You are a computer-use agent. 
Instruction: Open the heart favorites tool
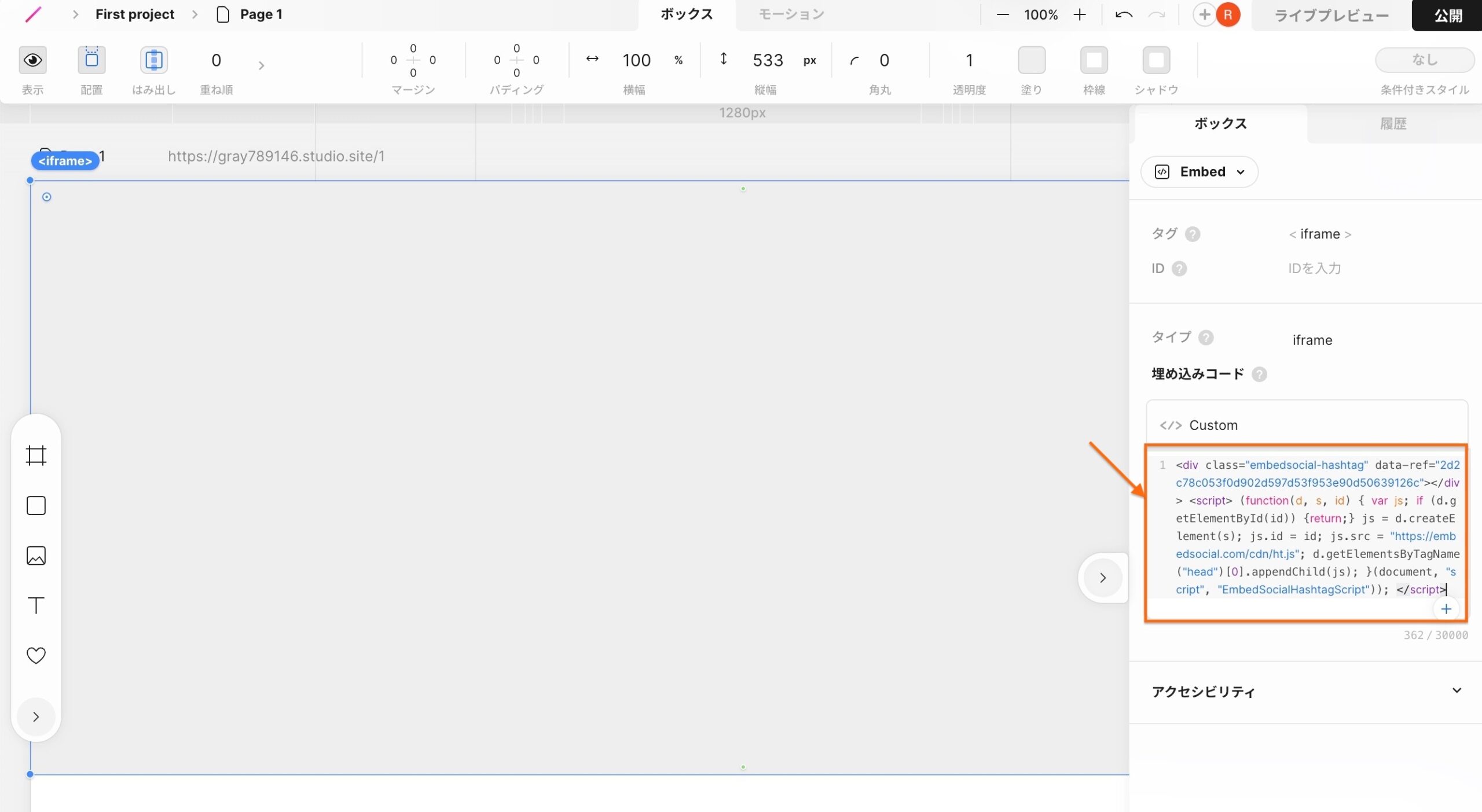click(36, 655)
